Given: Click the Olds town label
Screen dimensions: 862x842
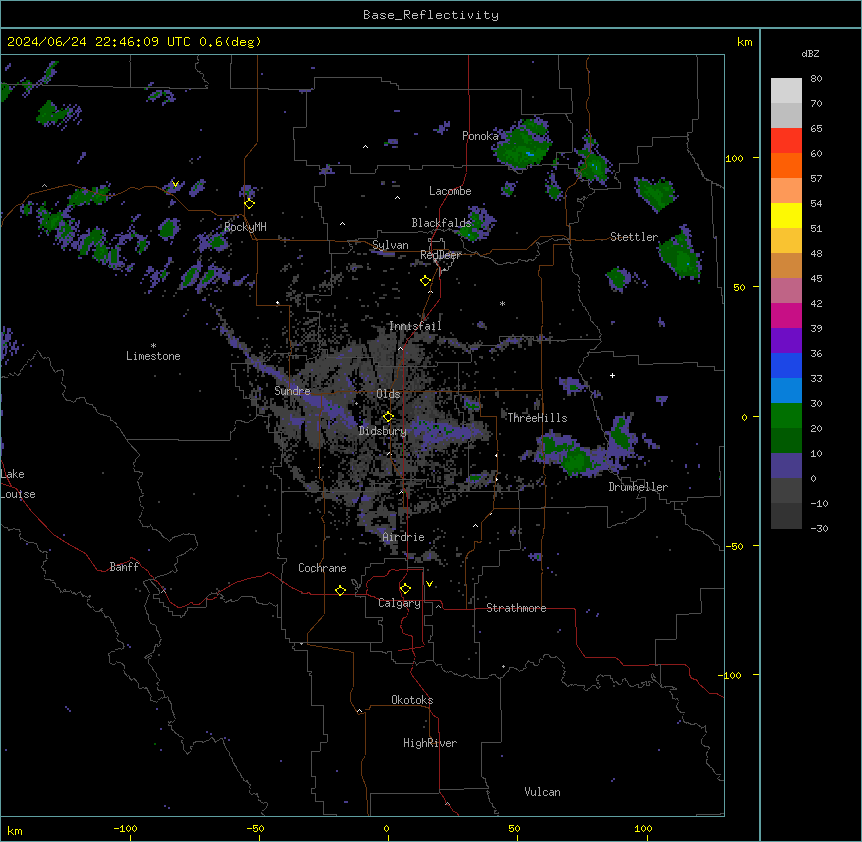Looking at the screenshot, I should (x=388, y=394).
